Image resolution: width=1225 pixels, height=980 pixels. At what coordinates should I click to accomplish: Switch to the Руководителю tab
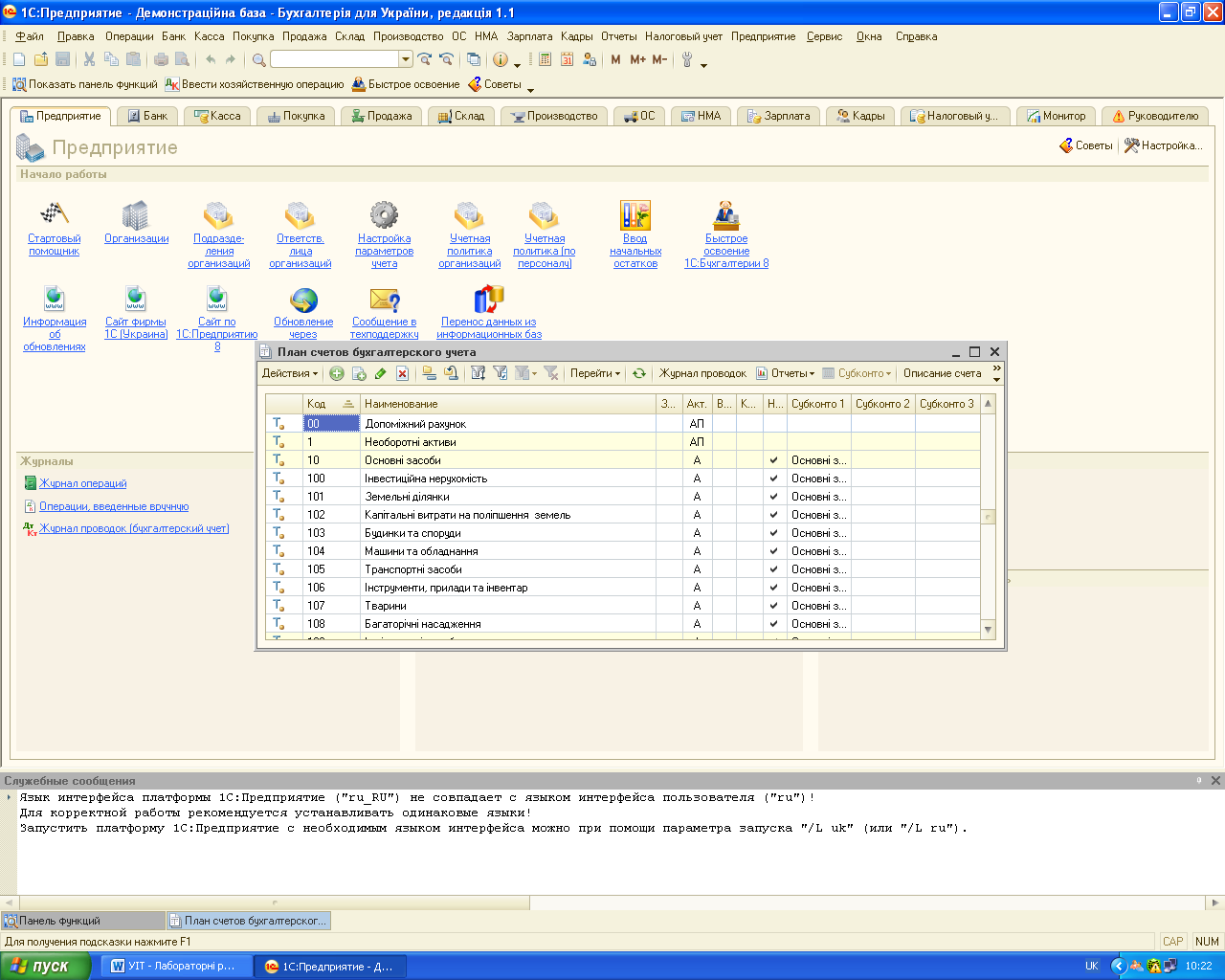[1155, 116]
